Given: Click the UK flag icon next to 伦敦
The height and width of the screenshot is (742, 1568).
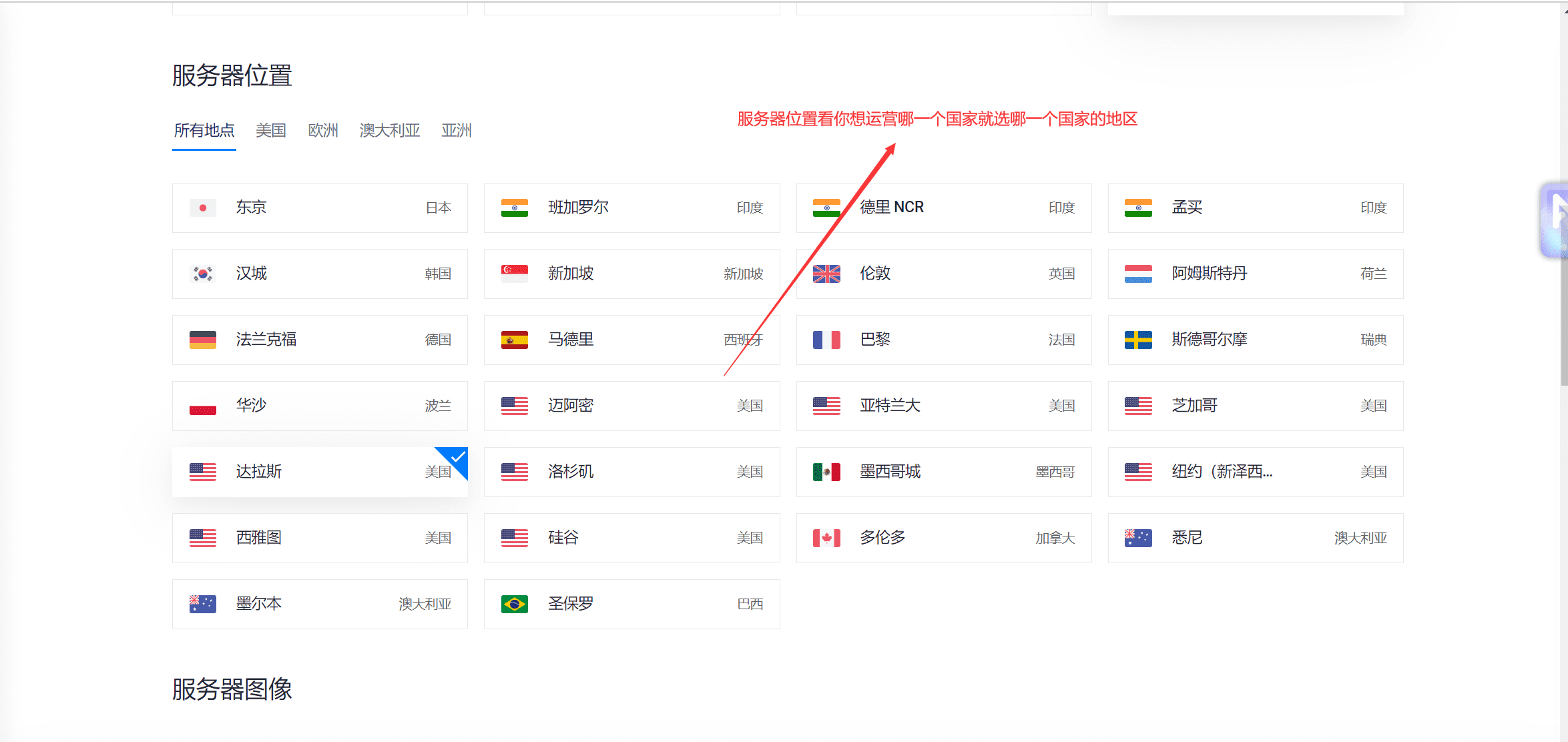Looking at the screenshot, I should 826,274.
